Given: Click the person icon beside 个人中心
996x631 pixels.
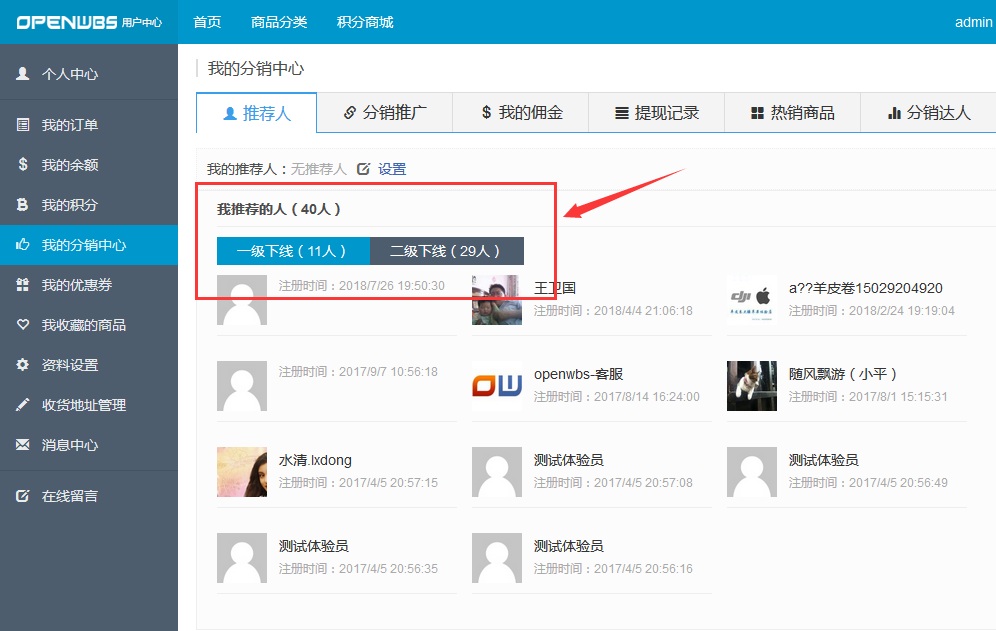Looking at the screenshot, I should click(23, 74).
